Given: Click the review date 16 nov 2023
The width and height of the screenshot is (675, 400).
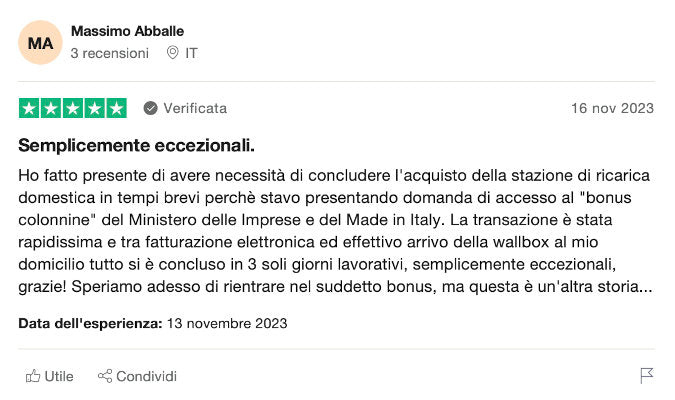Looking at the screenshot, I should [x=612, y=108].
